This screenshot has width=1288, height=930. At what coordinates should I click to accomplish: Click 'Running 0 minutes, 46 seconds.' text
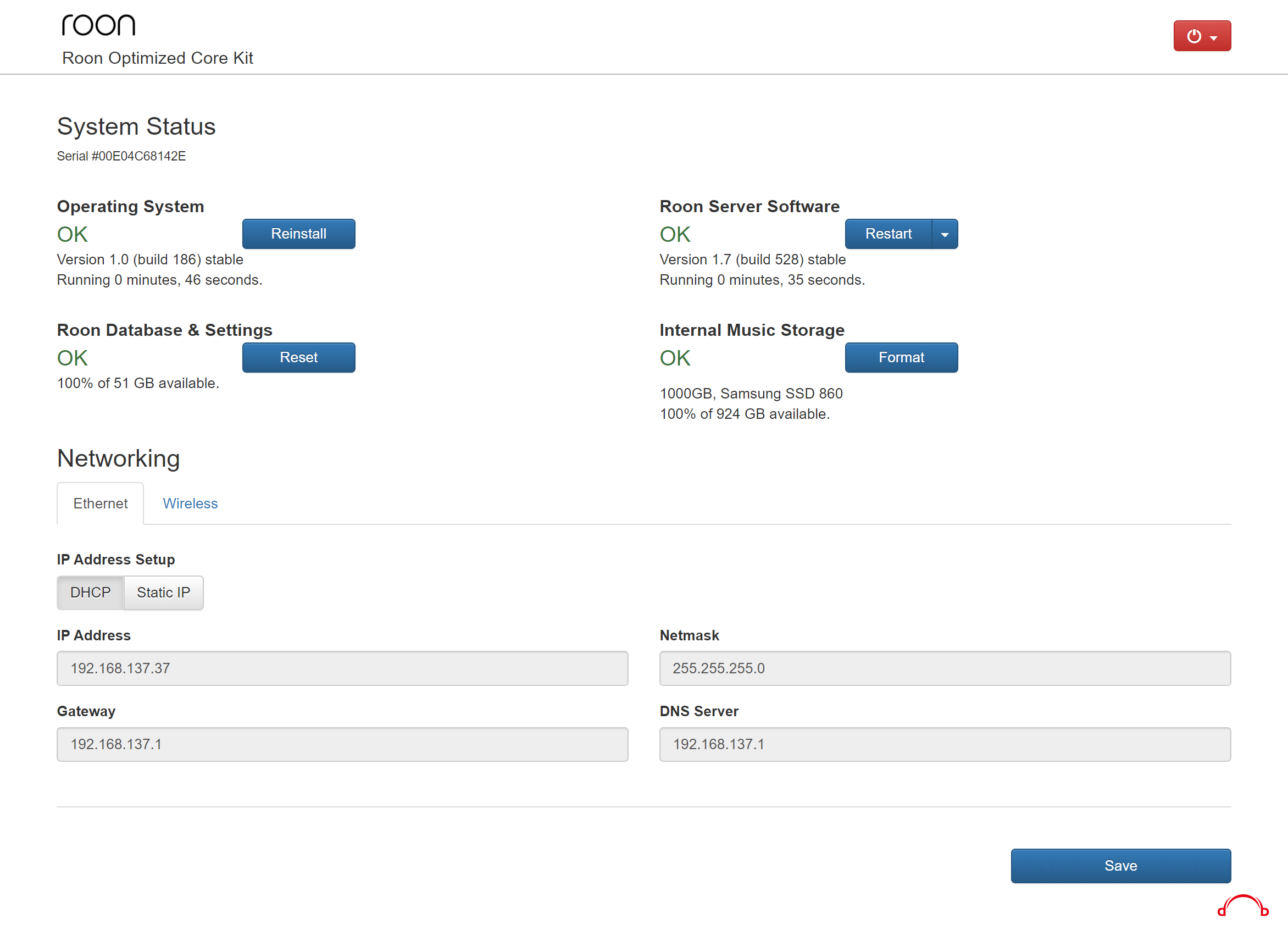pyautogui.click(x=159, y=280)
